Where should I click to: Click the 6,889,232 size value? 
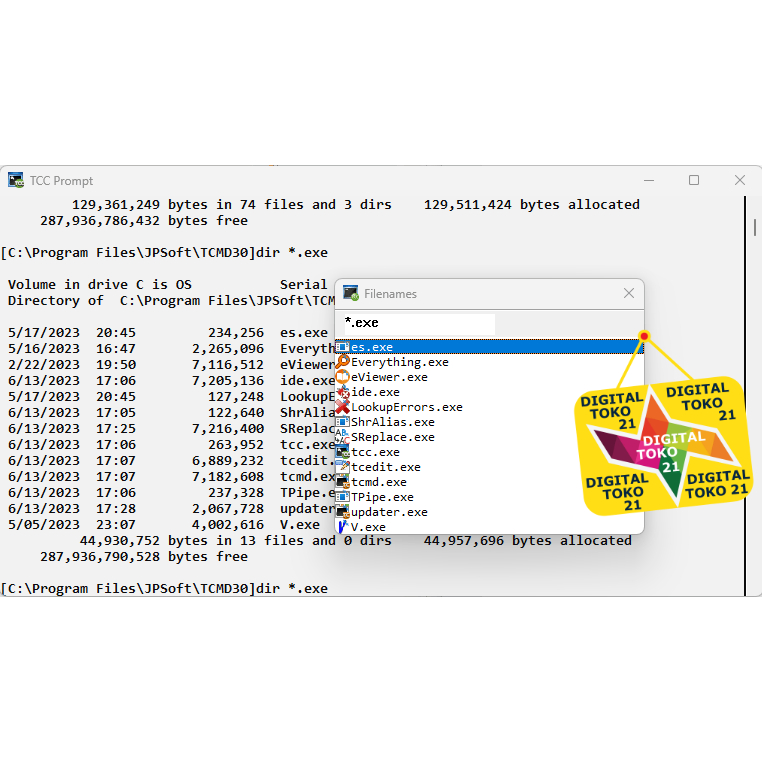[x=227, y=461]
